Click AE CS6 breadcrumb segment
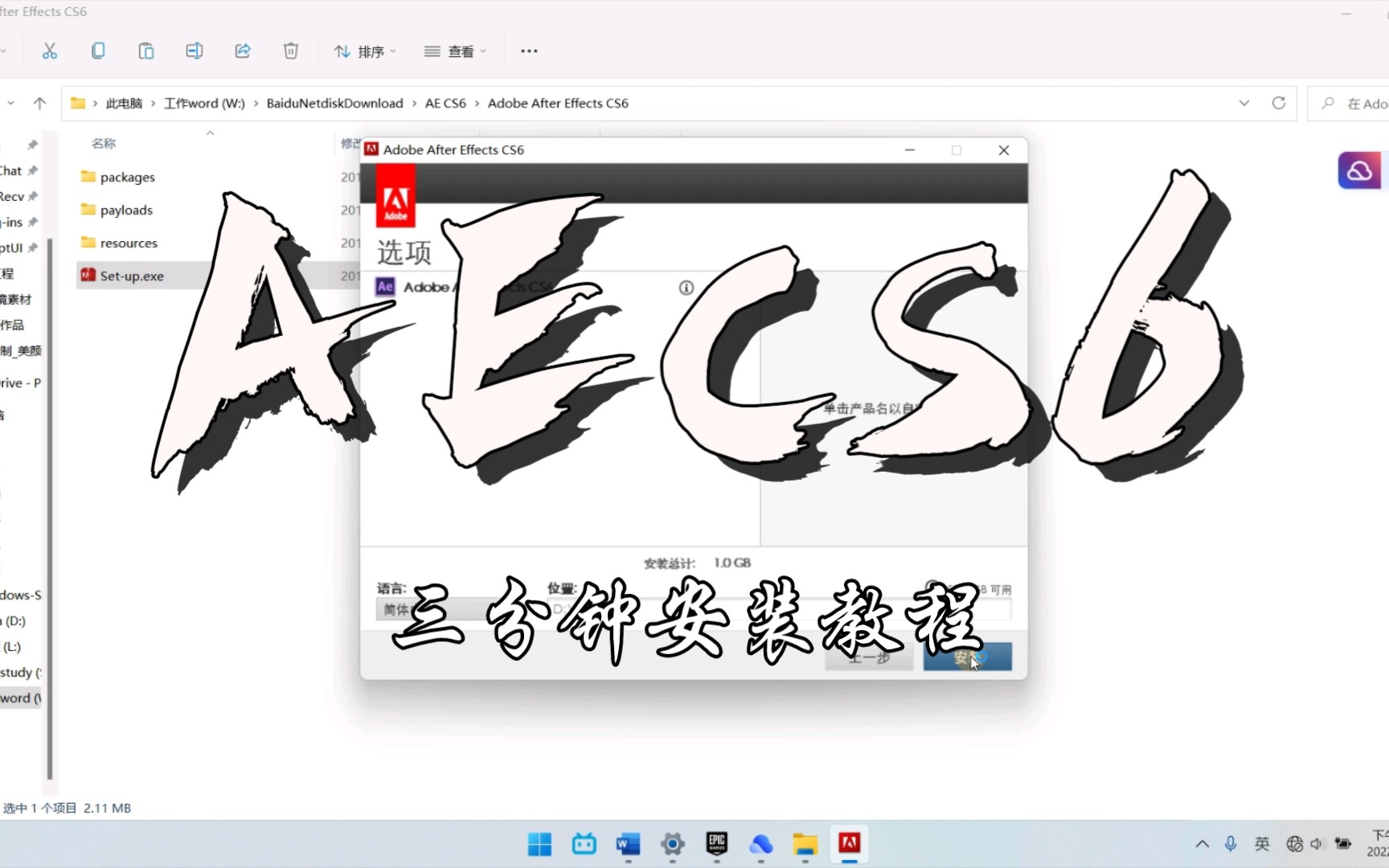 click(x=445, y=103)
